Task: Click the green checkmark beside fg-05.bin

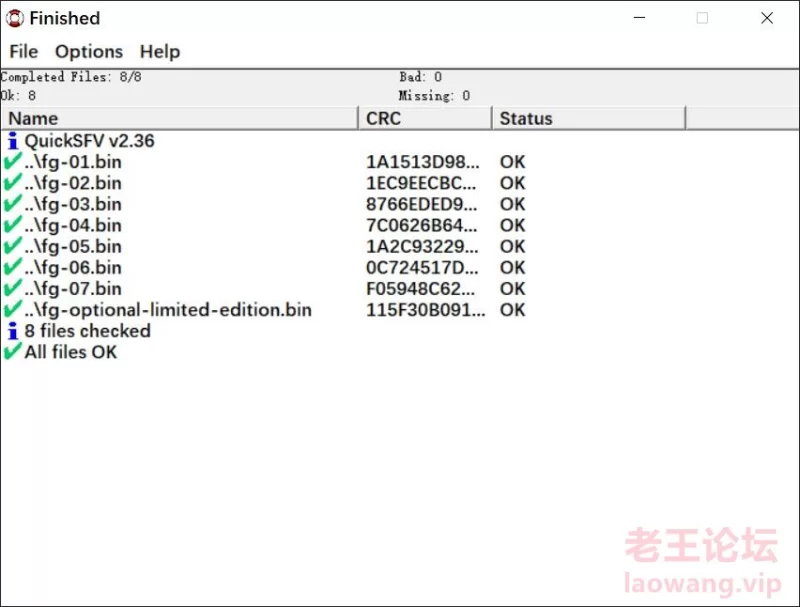Action: pos(12,246)
